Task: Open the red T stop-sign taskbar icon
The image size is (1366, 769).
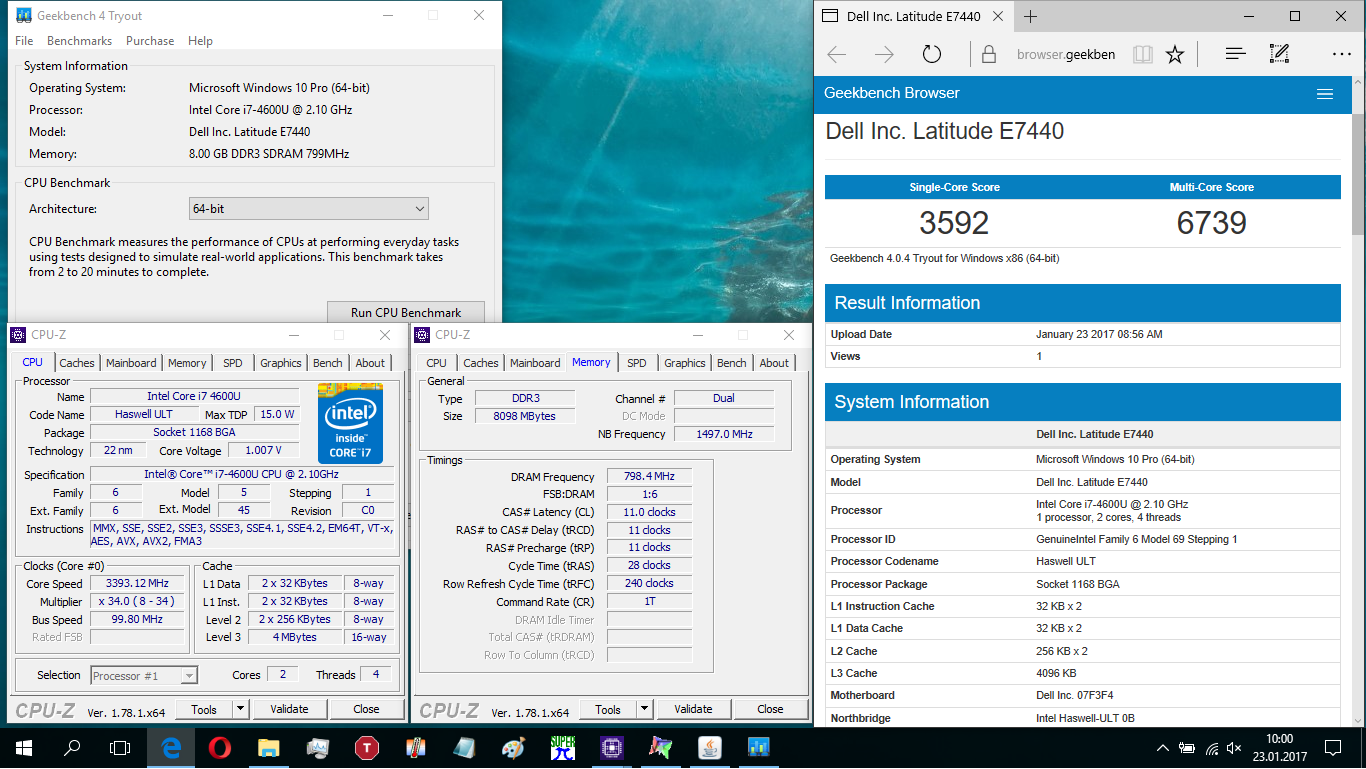Action: tap(366, 747)
